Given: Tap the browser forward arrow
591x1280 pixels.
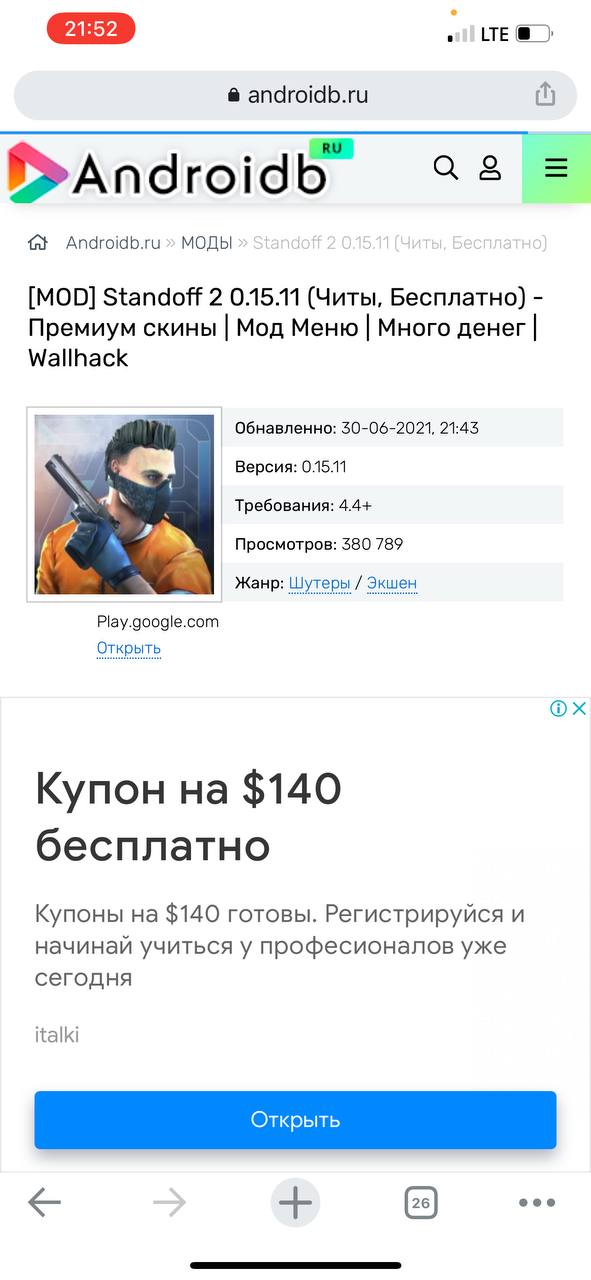Looking at the screenshot, I should pos(169,1202).
